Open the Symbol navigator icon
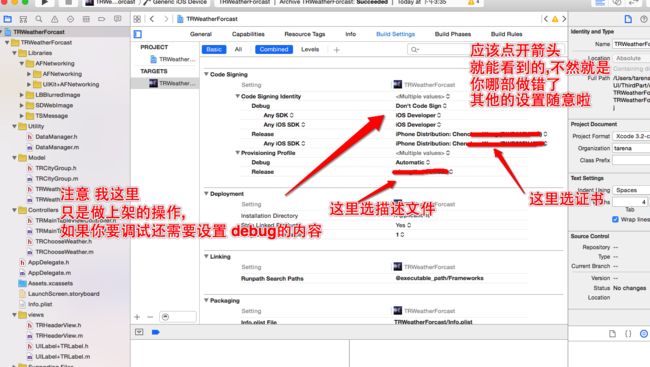 click(x=23, y=19)
